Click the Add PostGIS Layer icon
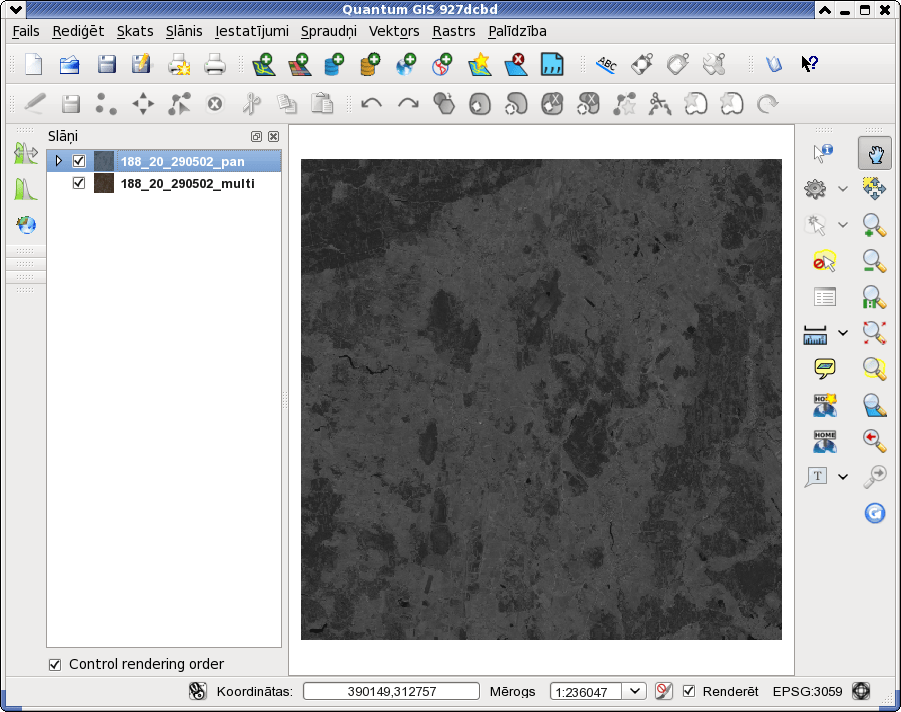This screenshot has height=712, width=901. 334,64
